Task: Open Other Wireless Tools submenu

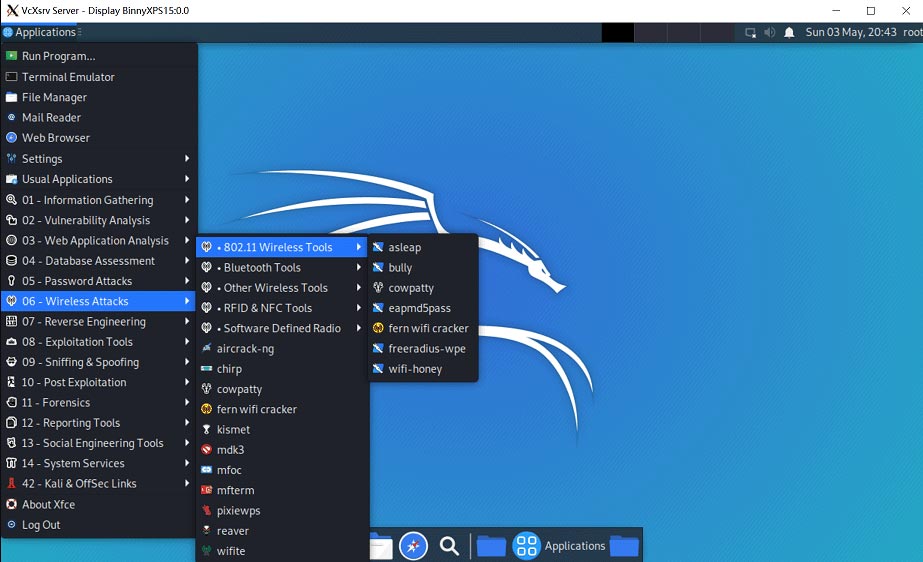Action: click(x=282, y=288)
